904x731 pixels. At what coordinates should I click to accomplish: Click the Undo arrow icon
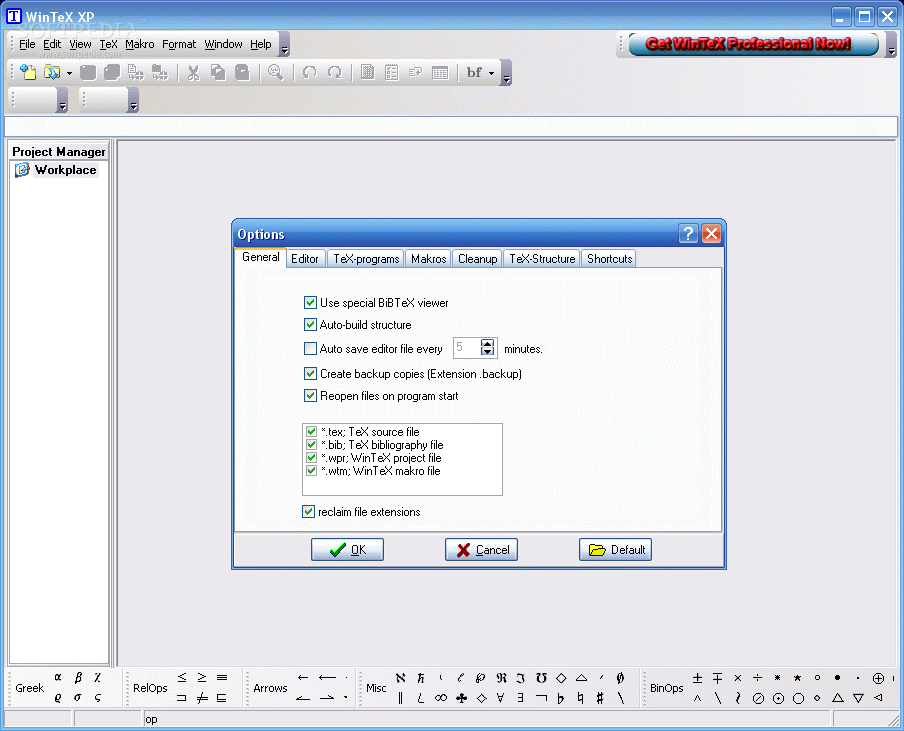pos(310,72)
